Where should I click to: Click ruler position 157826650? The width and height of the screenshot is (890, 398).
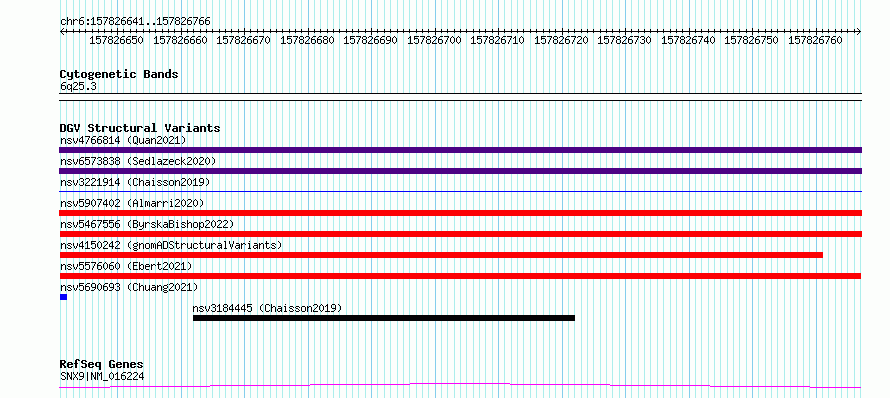116,40
